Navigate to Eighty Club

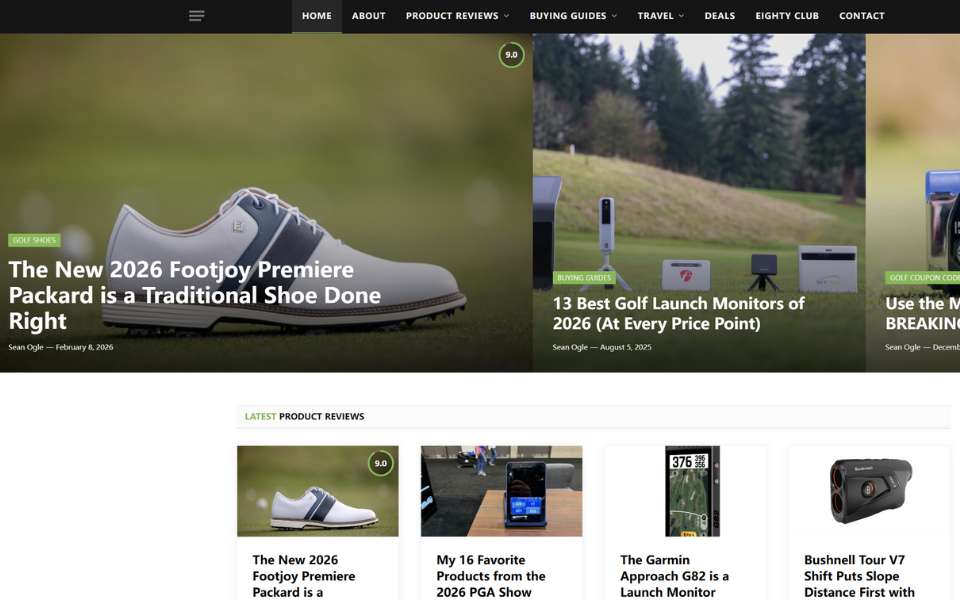coord(786,16)
